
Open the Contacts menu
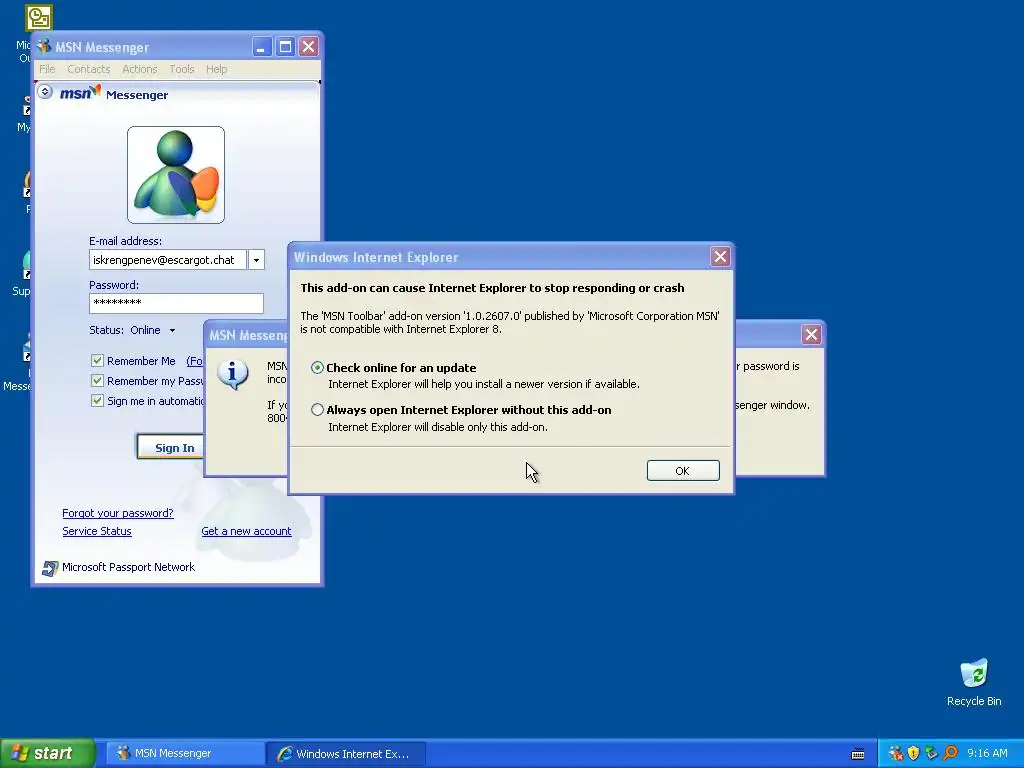click(89, 69)
